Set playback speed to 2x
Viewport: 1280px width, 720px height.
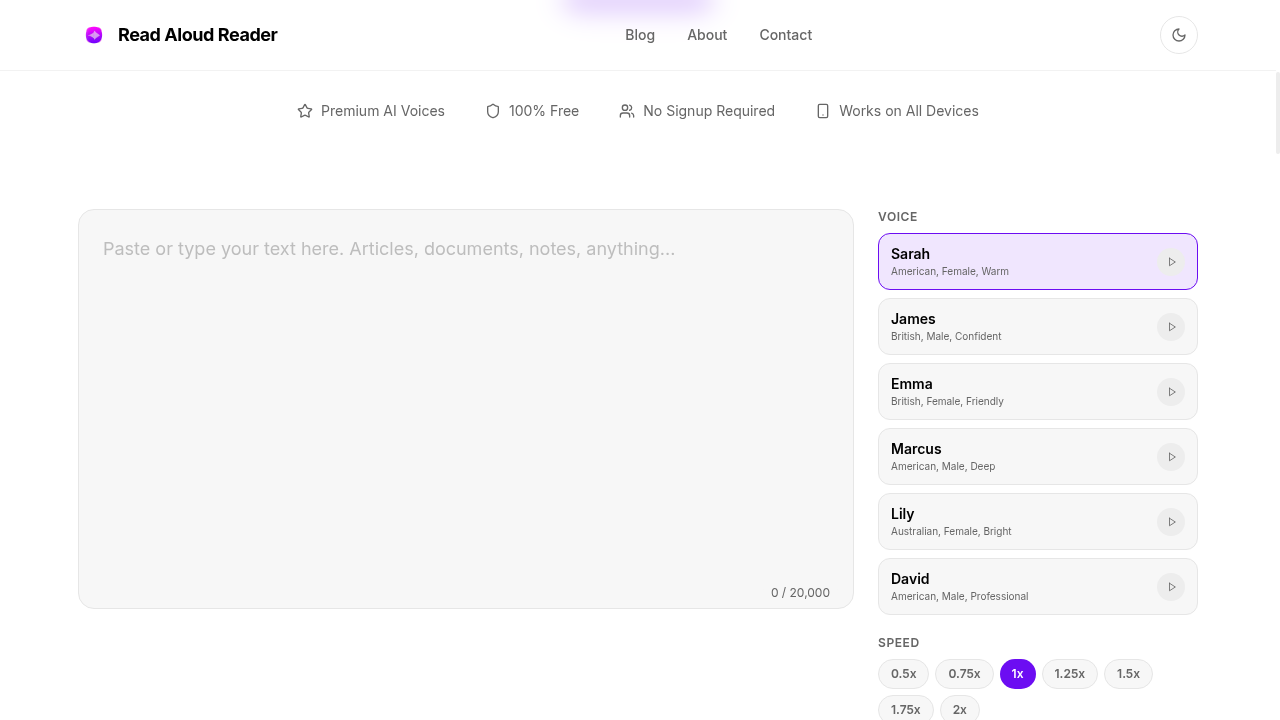[x=960, y=709]
